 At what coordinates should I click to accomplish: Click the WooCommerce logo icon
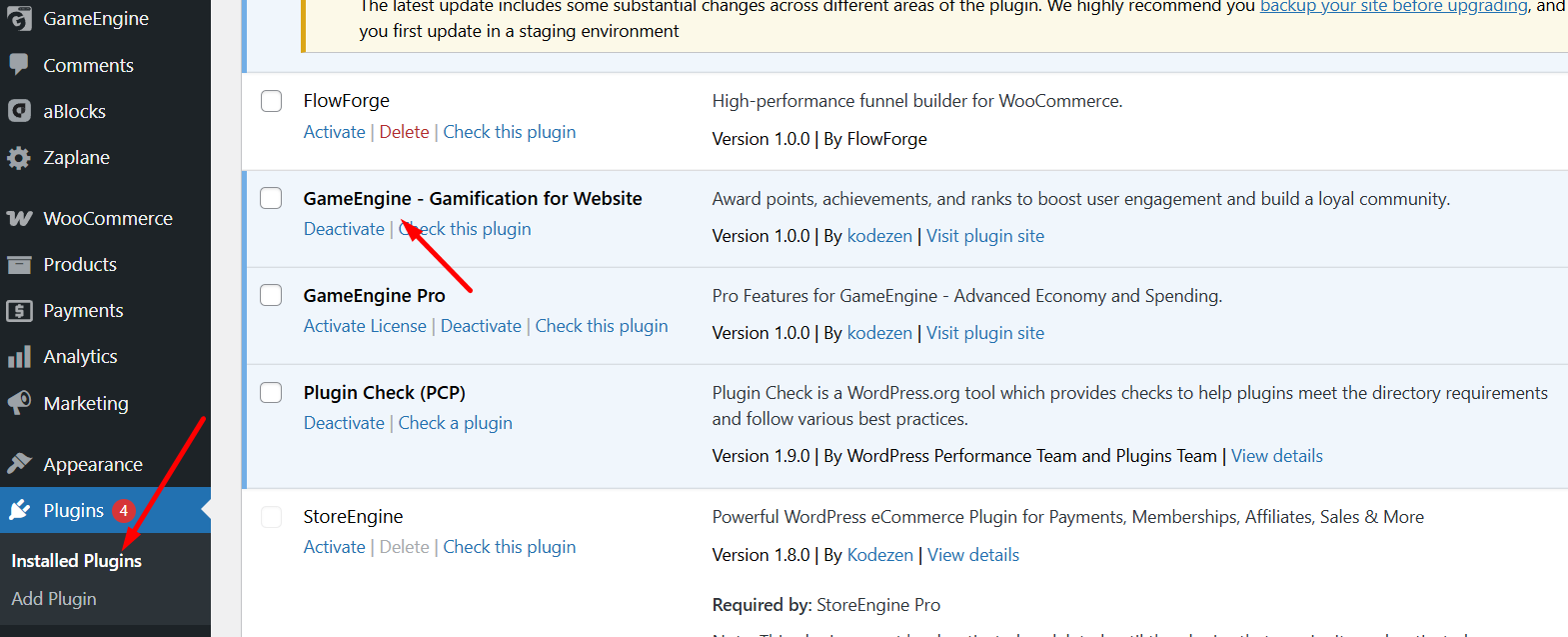pyautogui.click(x=19, y=218)
